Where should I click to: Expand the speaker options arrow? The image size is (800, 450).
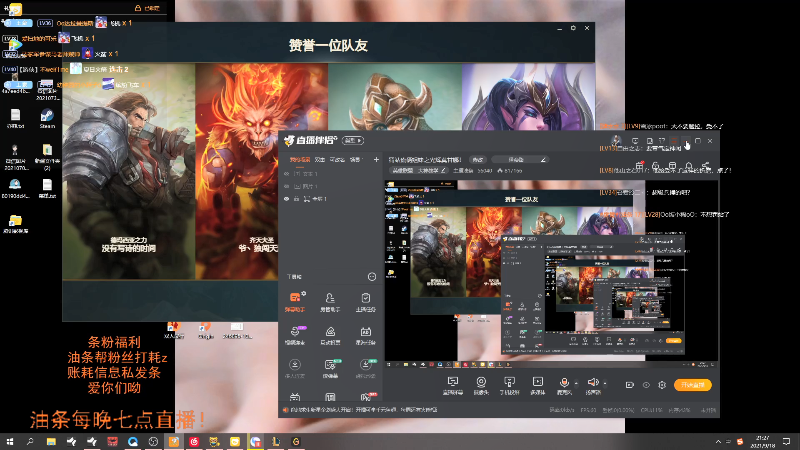pos(605,383)
